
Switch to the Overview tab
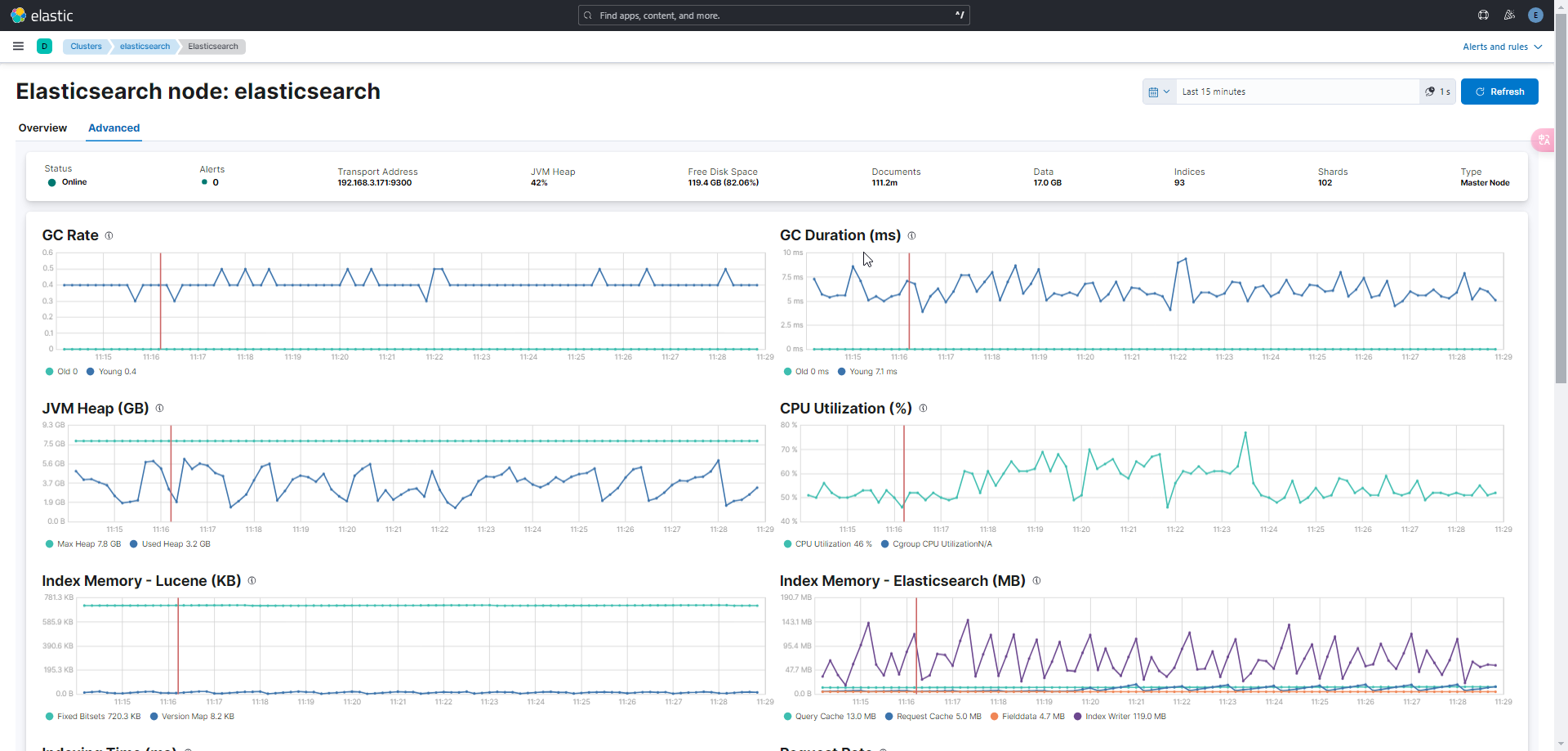(x=42, y=128)
